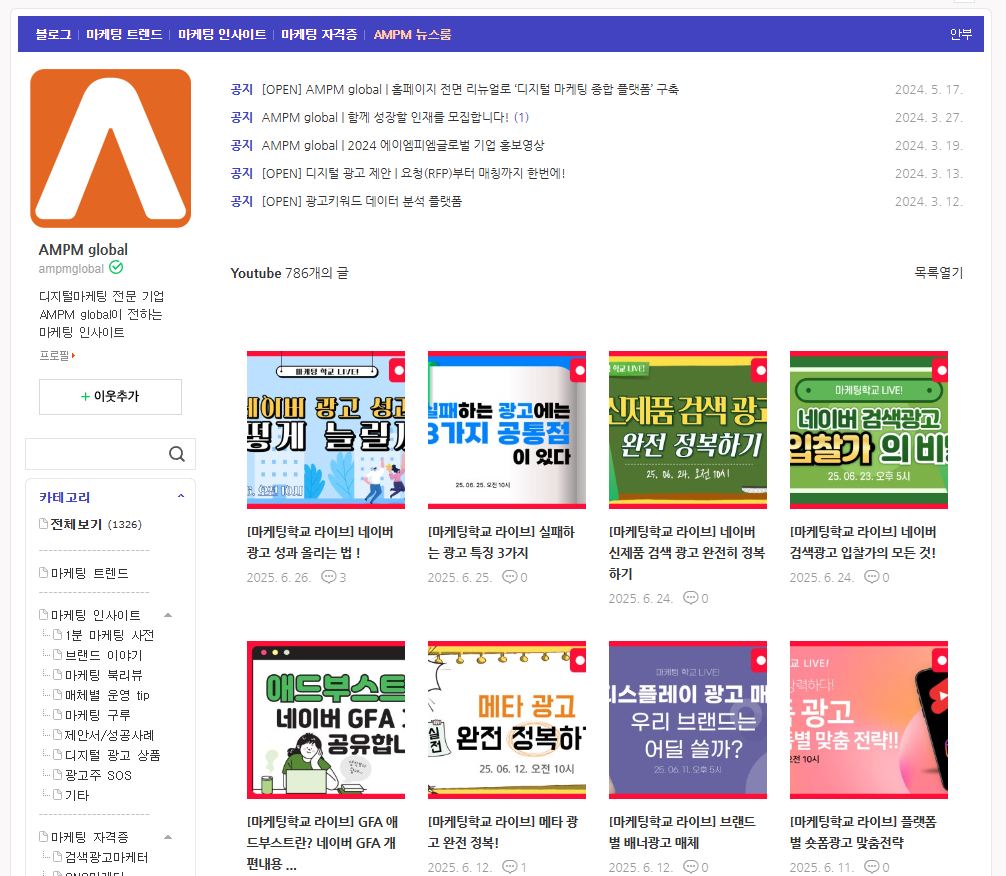This screenshot has width=1006, height=876.
Task: Click the AMPM global blog name
Action: pyautogui.click(x=83, y=250)
